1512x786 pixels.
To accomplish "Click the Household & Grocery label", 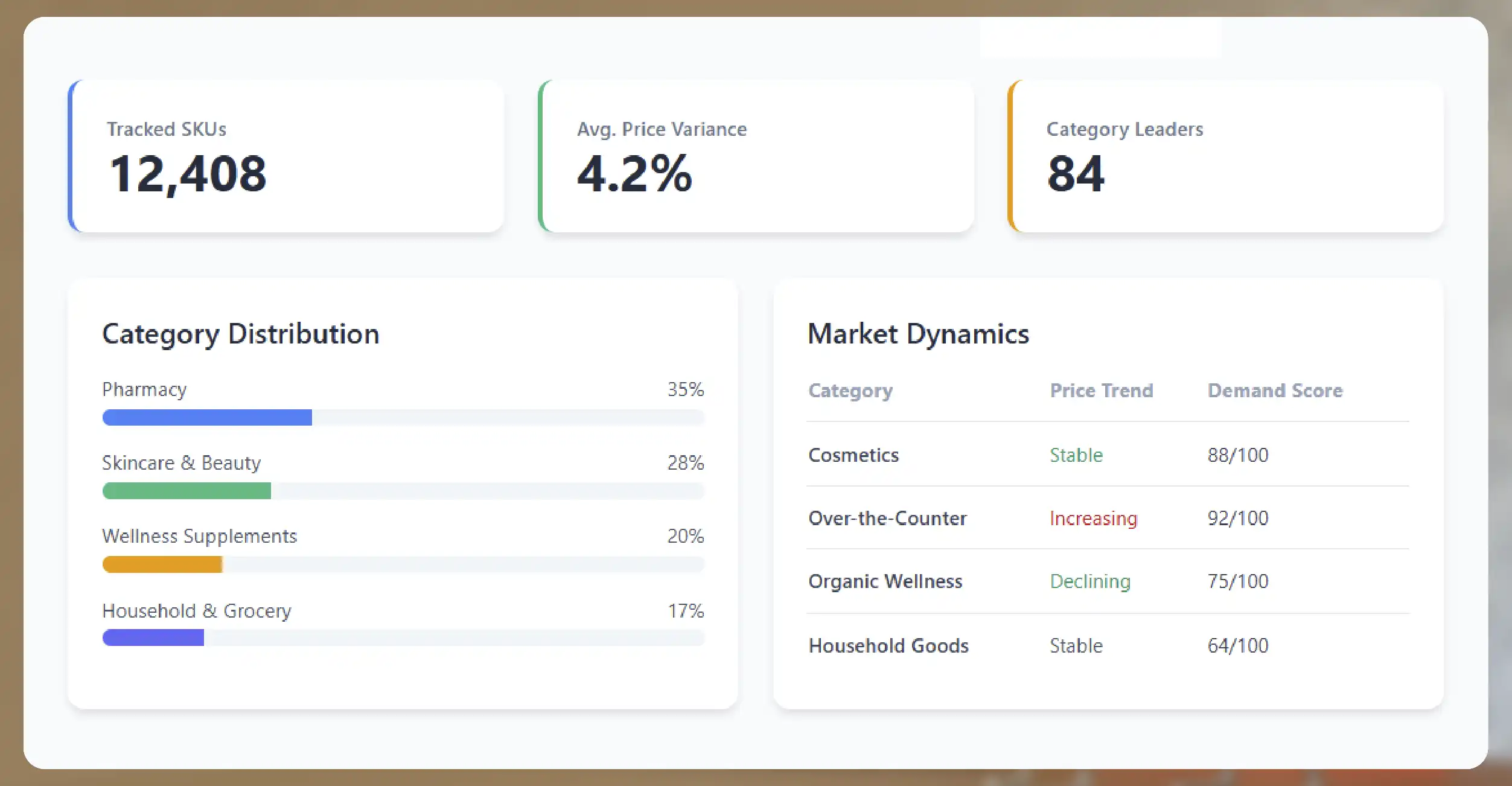I will 197,611.
